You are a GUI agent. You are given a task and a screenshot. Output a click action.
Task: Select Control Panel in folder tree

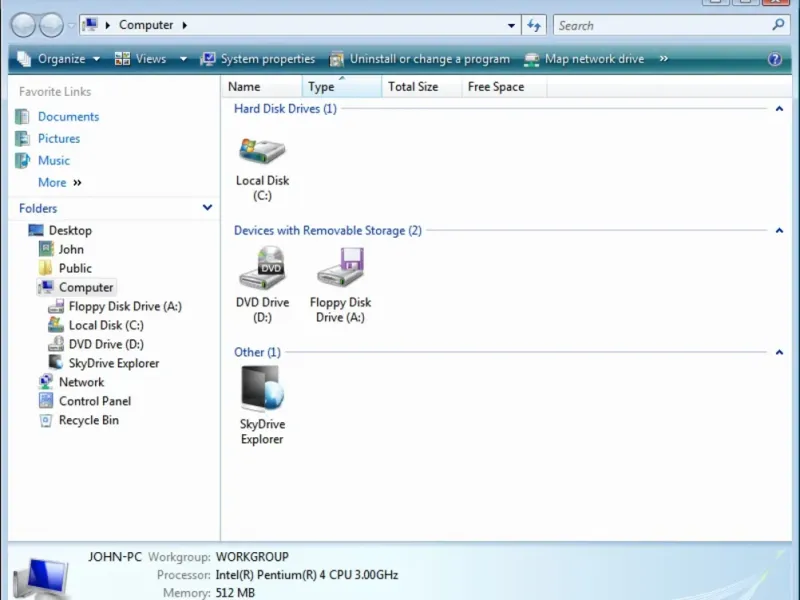point(94,401)
